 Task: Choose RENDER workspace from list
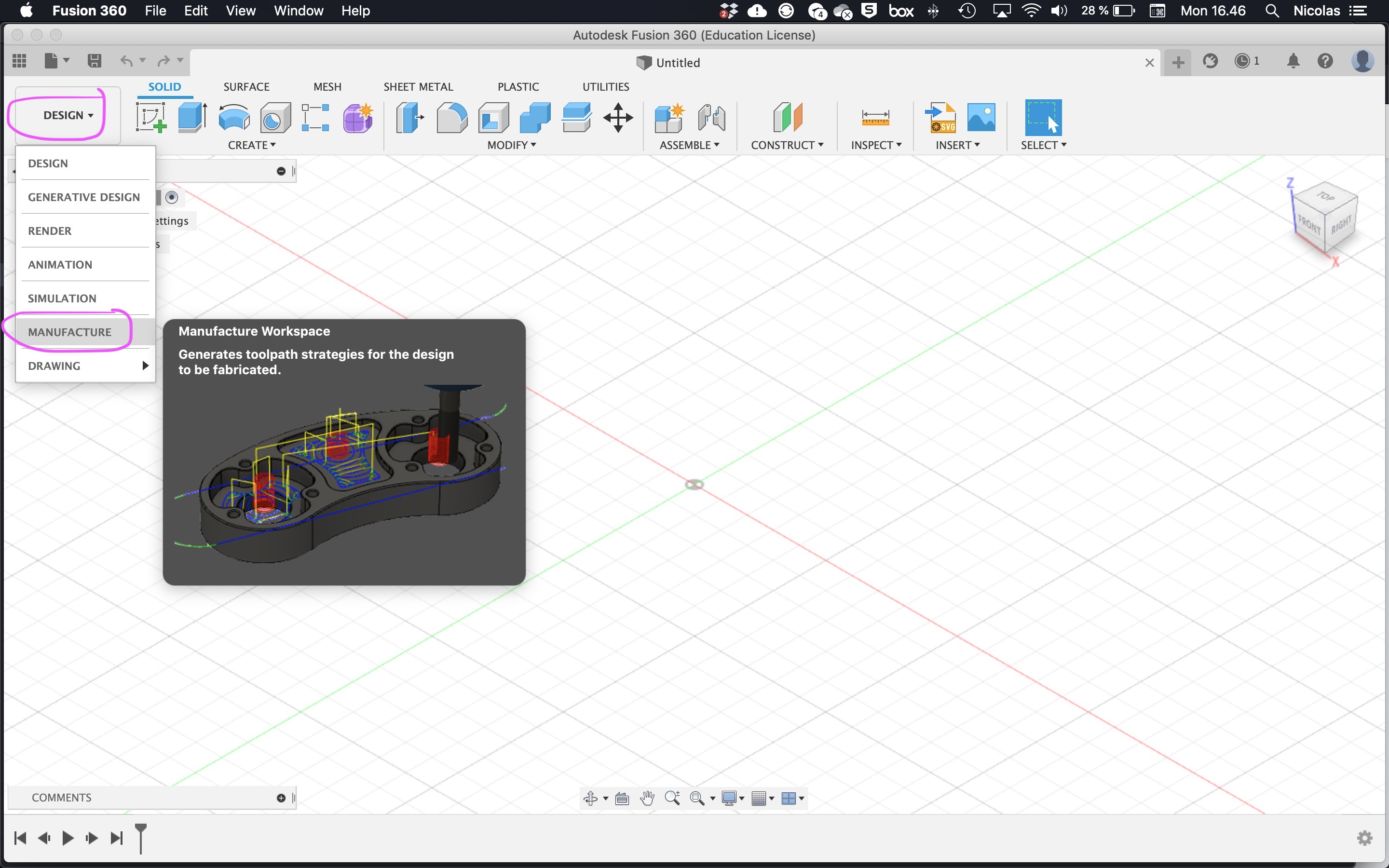tap(85, 231)
